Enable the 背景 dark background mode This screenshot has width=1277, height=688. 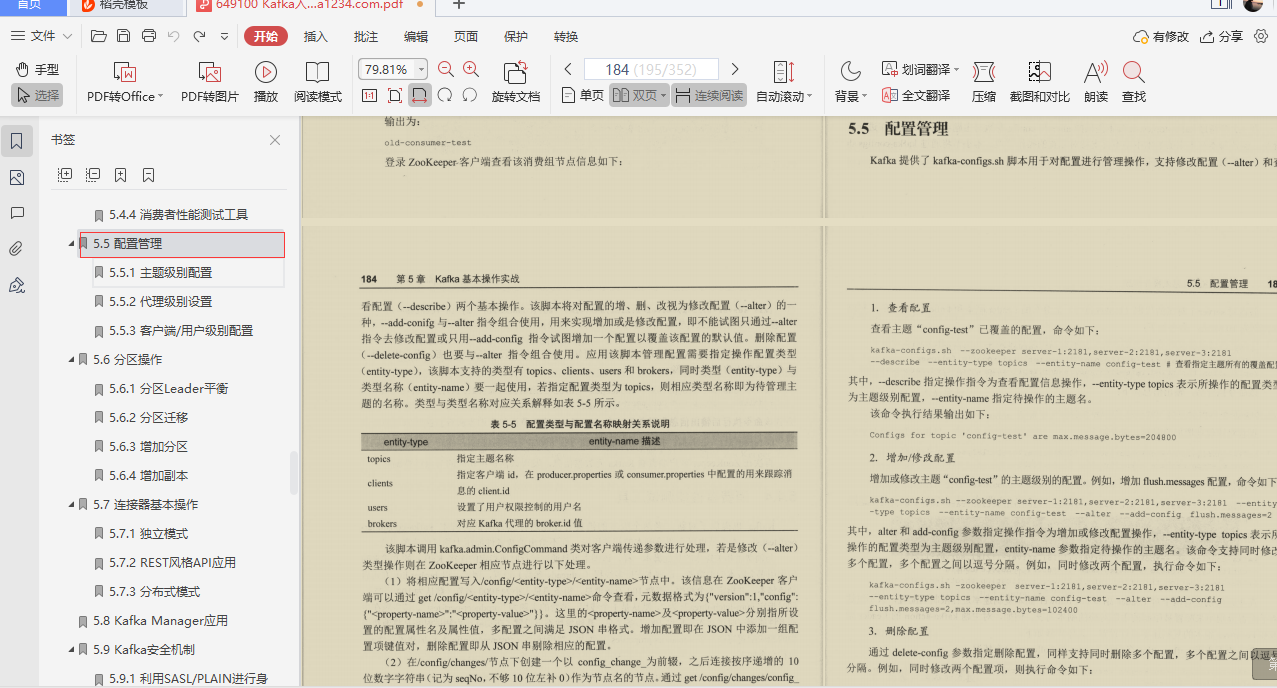pos(849,80)
